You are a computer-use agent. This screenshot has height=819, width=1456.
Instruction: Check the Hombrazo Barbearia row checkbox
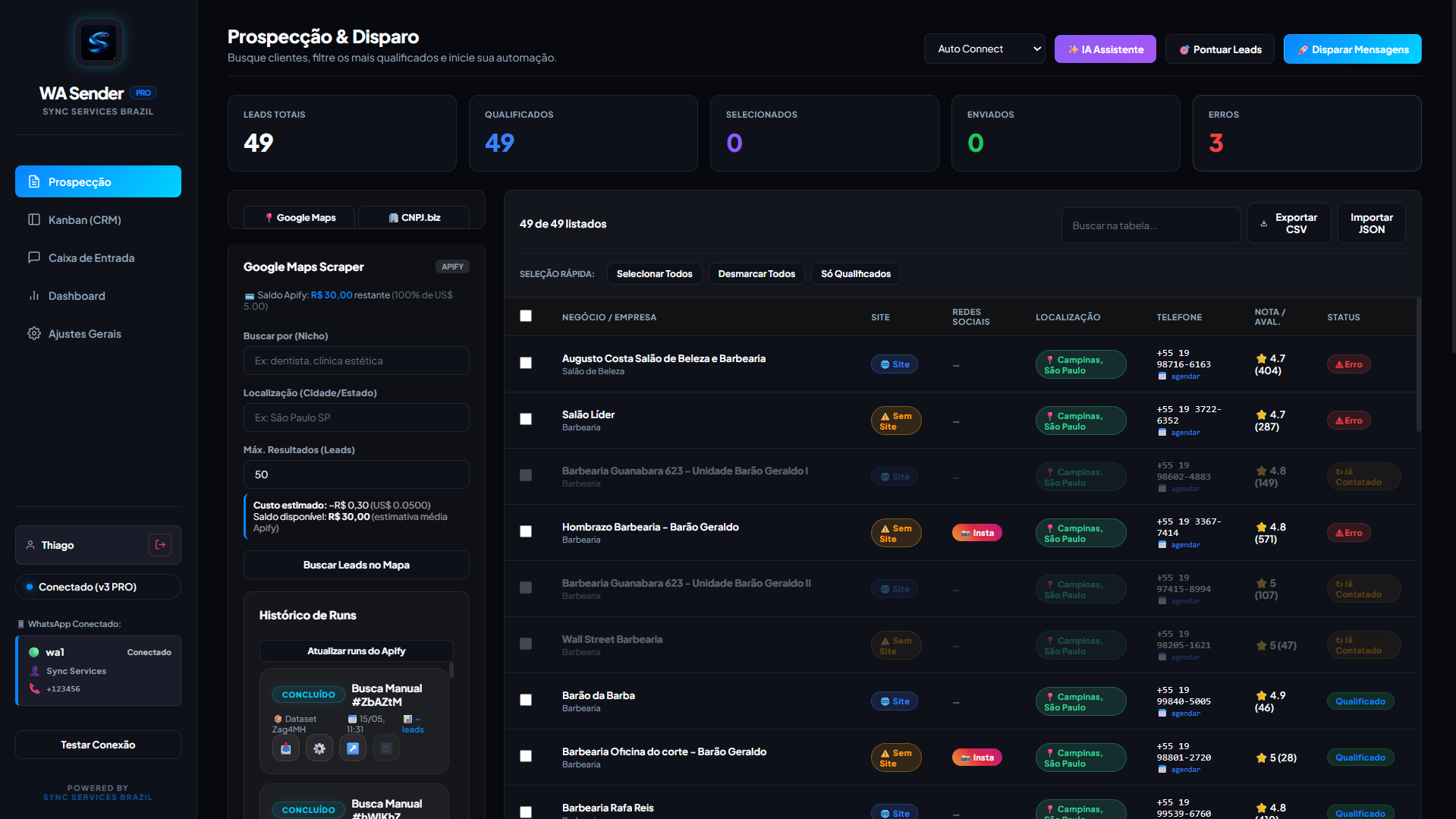tap(526, 531)
